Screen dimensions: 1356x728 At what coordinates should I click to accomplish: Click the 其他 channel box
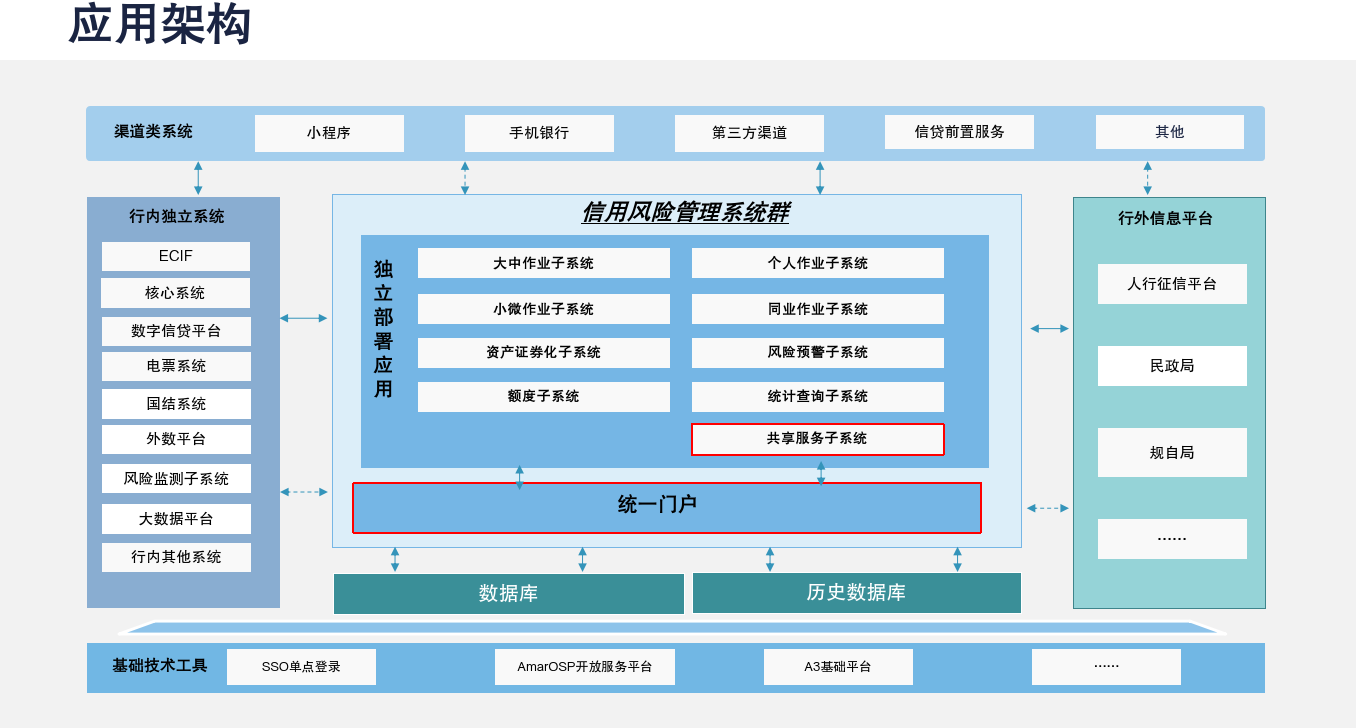pyautogui.click(x=1170, y=132)
